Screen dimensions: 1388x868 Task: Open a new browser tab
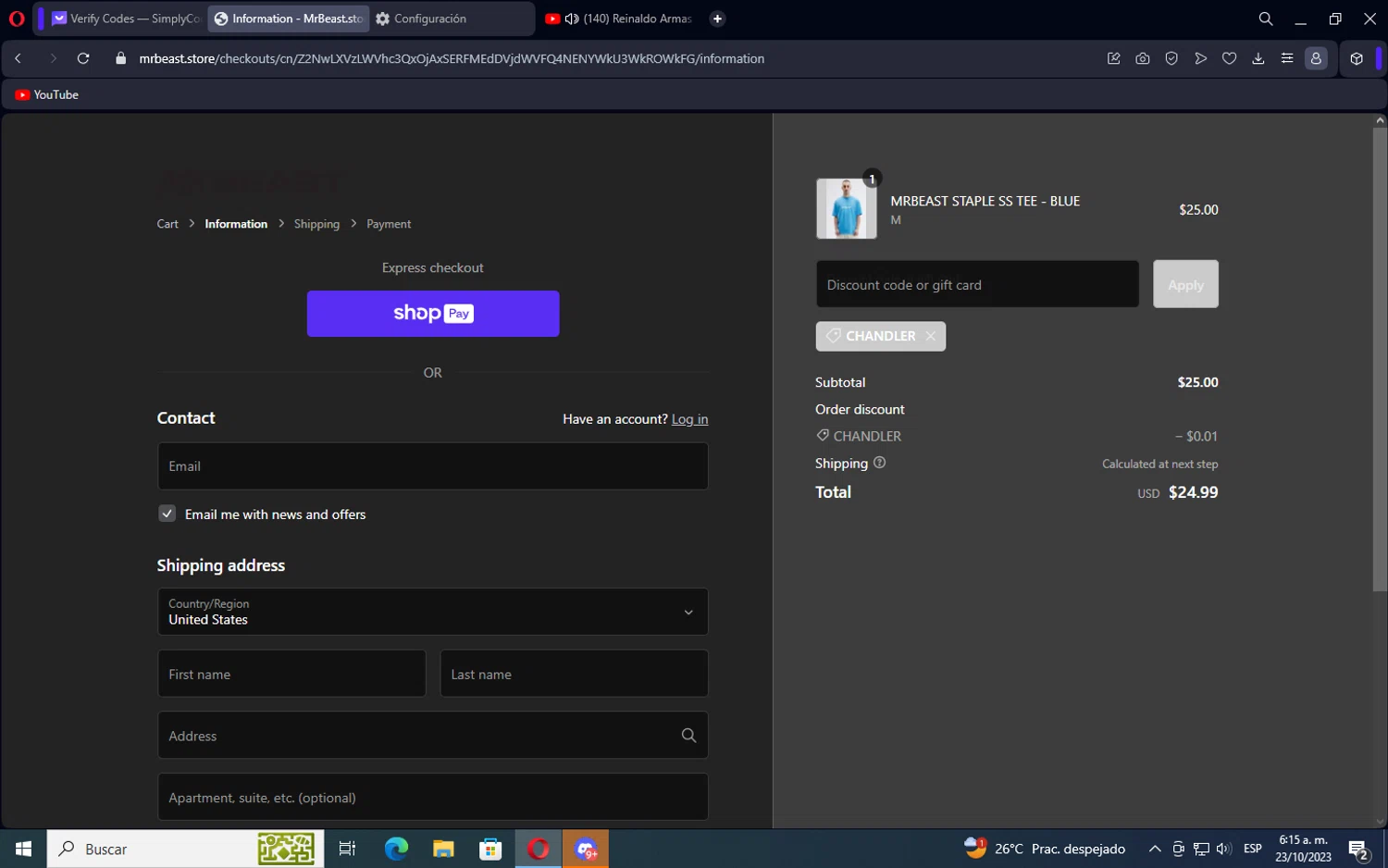point(717,19)
